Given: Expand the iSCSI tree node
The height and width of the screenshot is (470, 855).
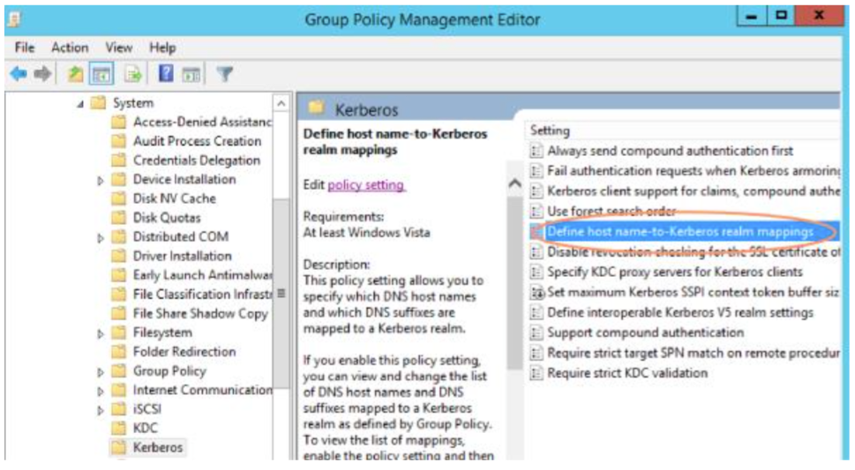Looking at the screenshot, I should [101, 409].
